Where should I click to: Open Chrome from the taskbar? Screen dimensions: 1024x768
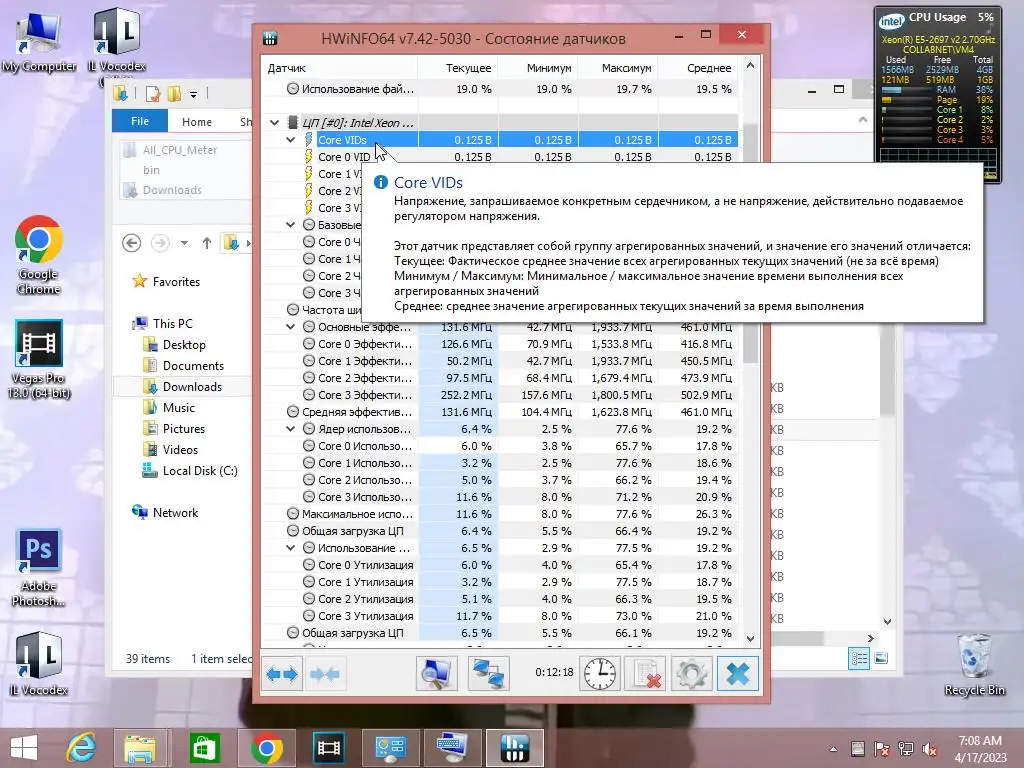coord(266,748)
